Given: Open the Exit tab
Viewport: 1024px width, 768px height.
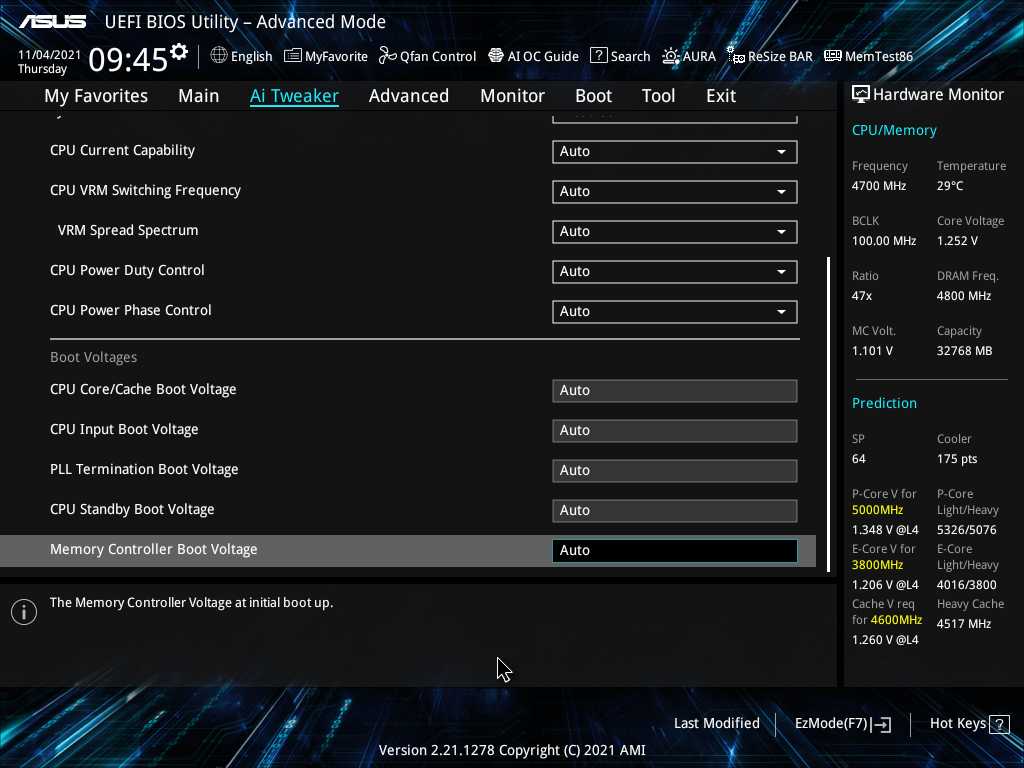Looking at the screenshot, I should pyautogui.click(x=721, y=96).
